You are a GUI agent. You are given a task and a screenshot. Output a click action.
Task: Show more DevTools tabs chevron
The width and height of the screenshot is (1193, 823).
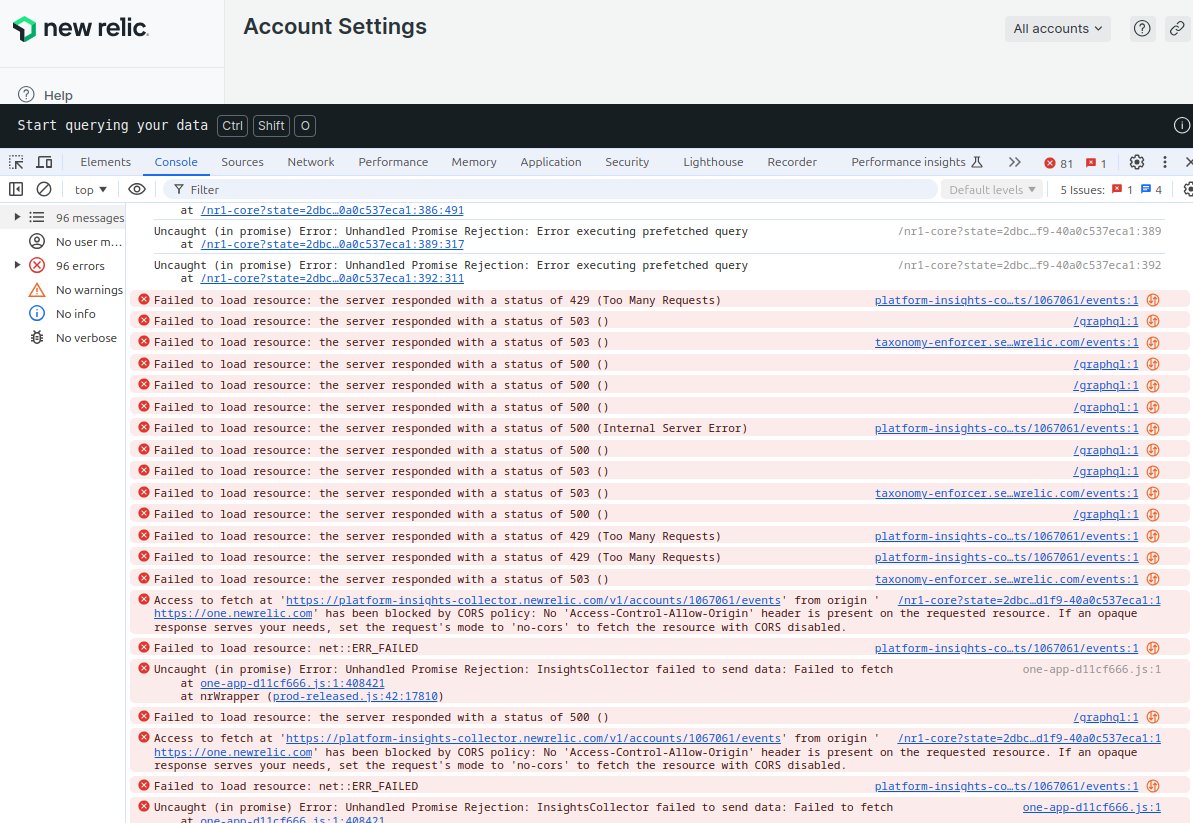coord(1014,162)
